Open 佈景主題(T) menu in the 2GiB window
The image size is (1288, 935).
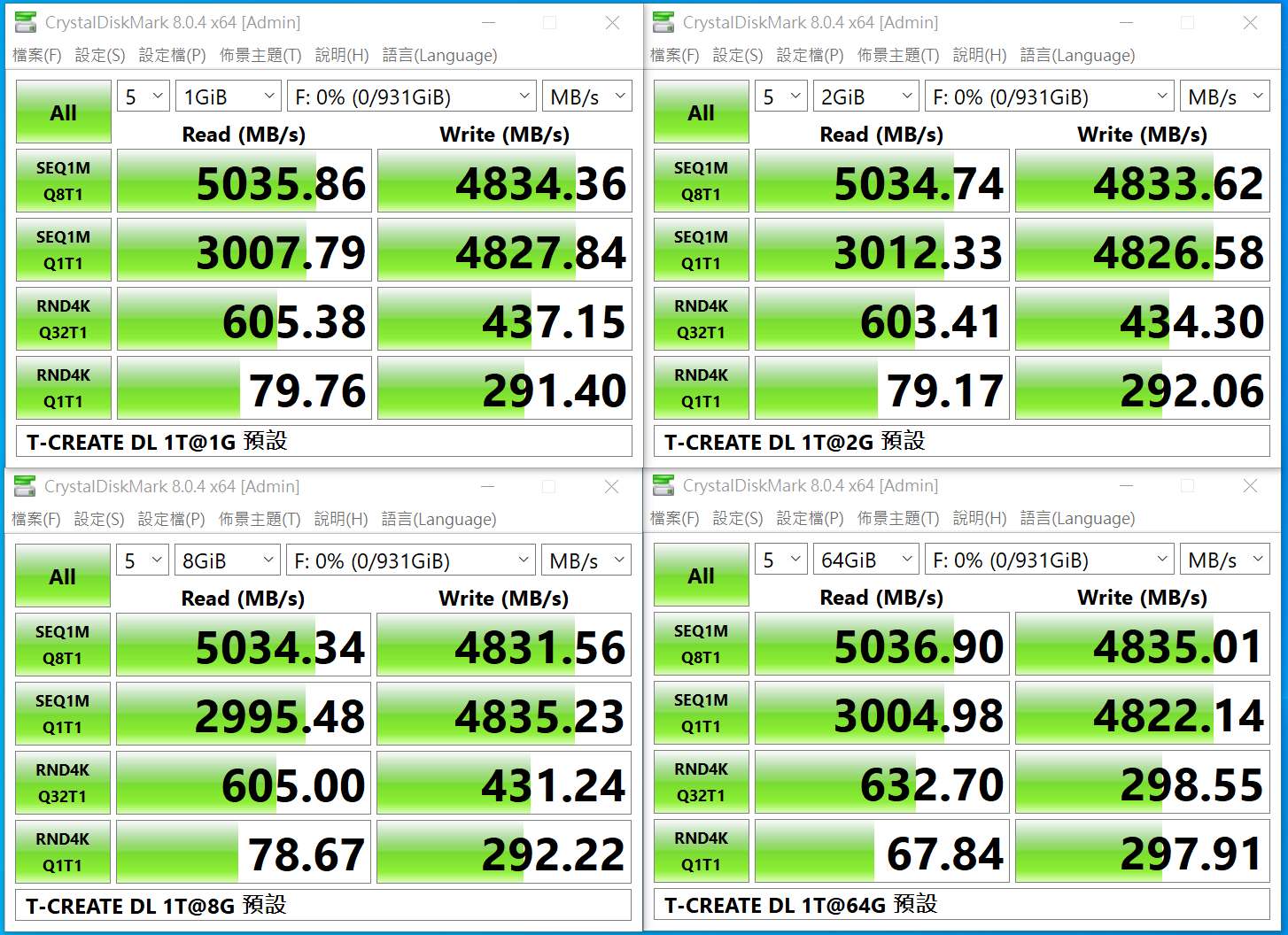[898, 55]
